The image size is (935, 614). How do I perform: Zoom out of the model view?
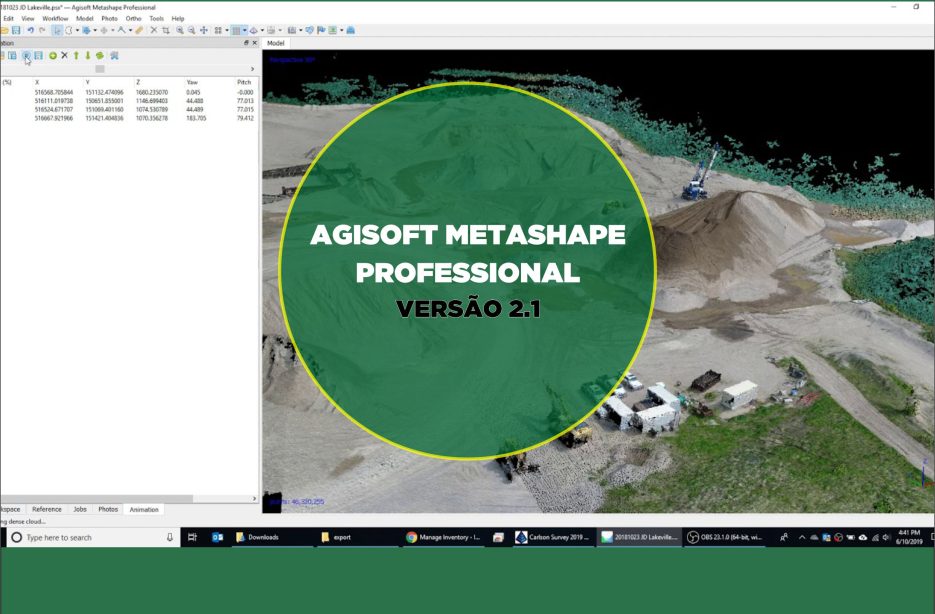(x=192, y=30)
